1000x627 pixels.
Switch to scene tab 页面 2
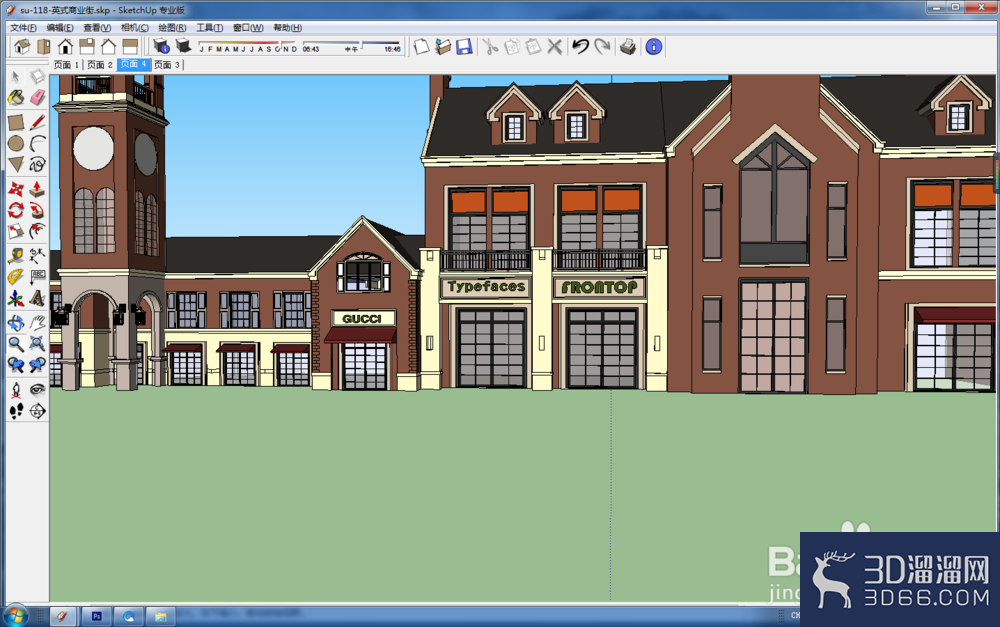(x=99, y=64)
